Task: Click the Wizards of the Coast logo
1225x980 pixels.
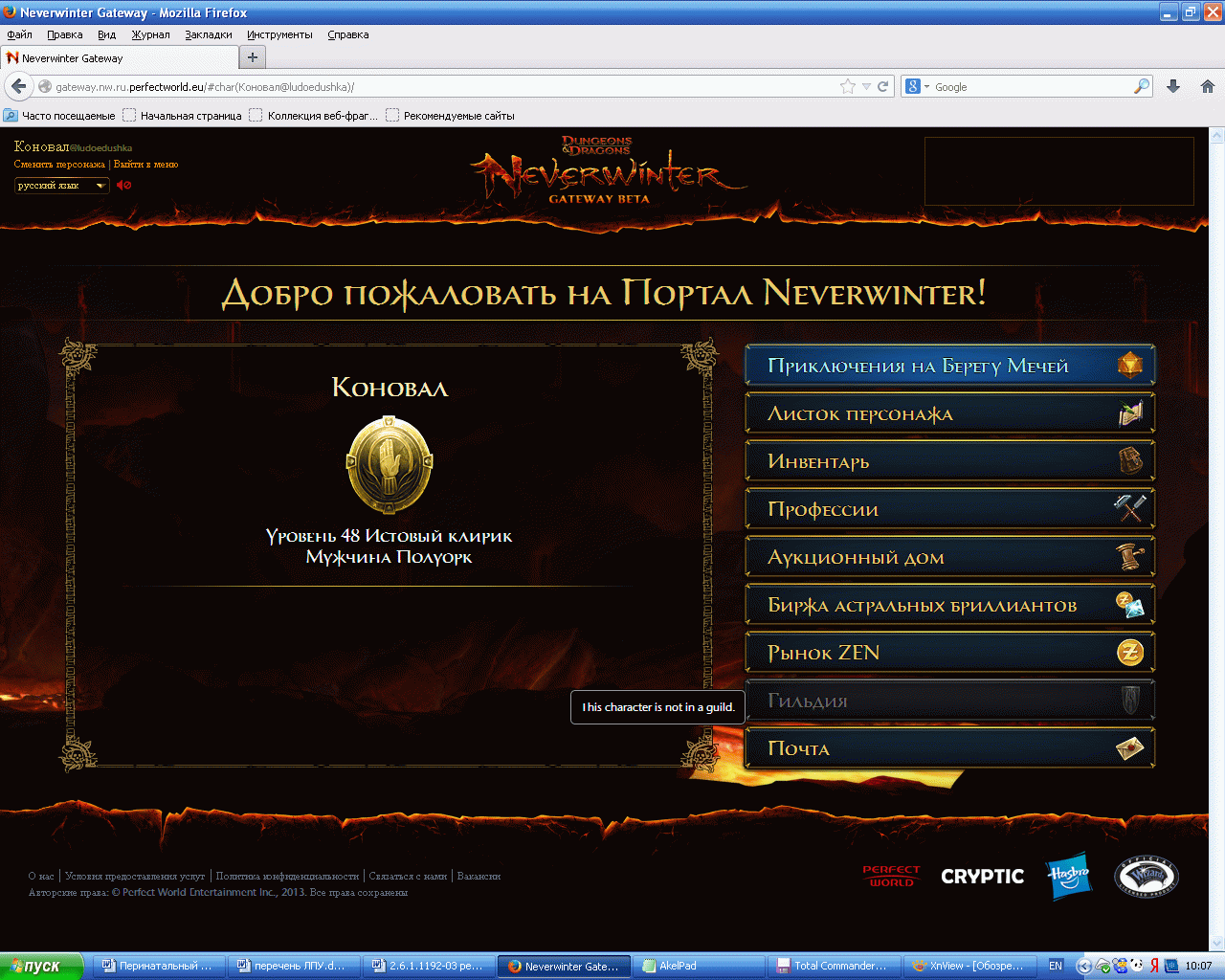Action: [x=1147, y=876]
